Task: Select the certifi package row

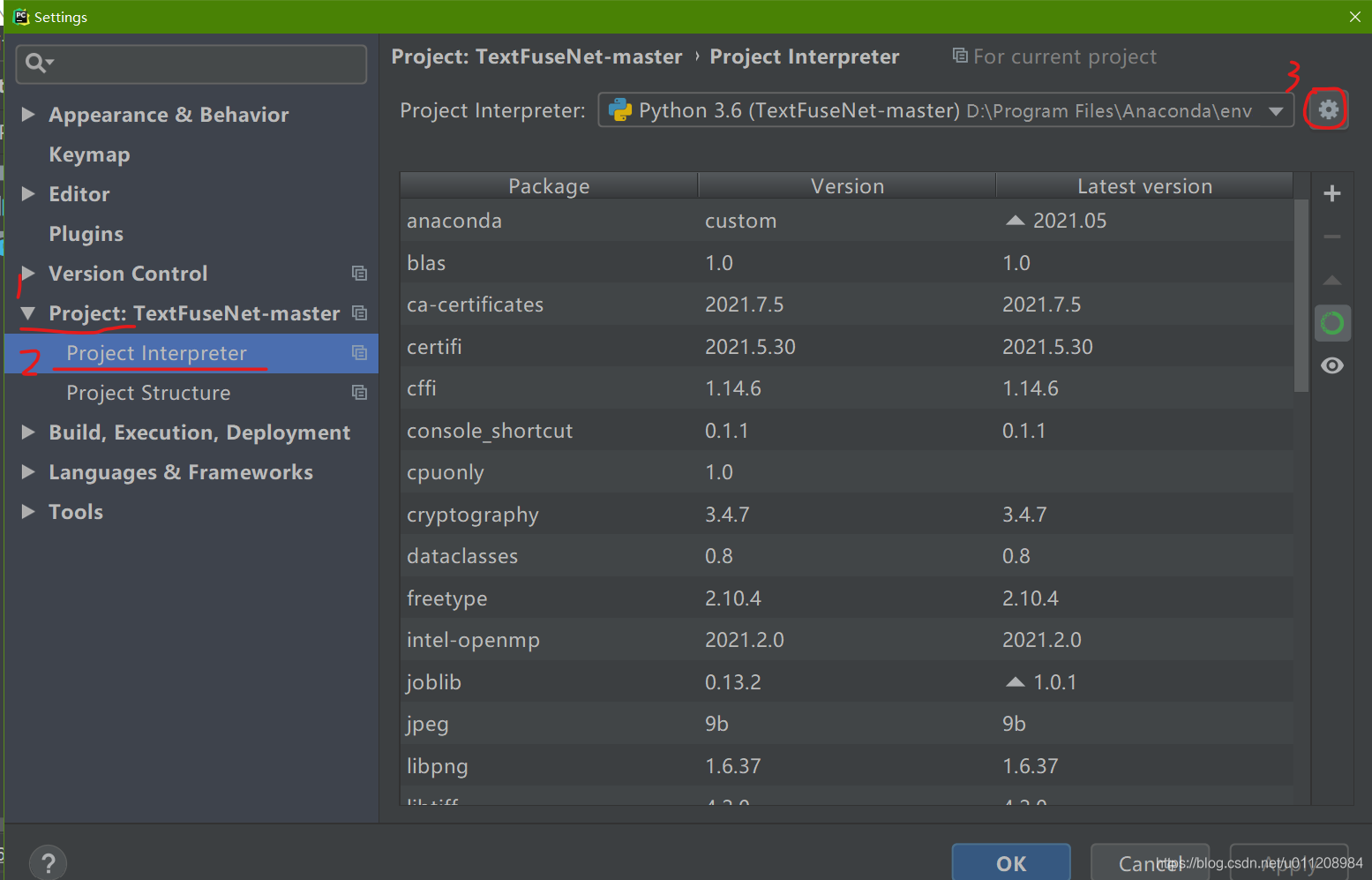Action: (847, 347)
